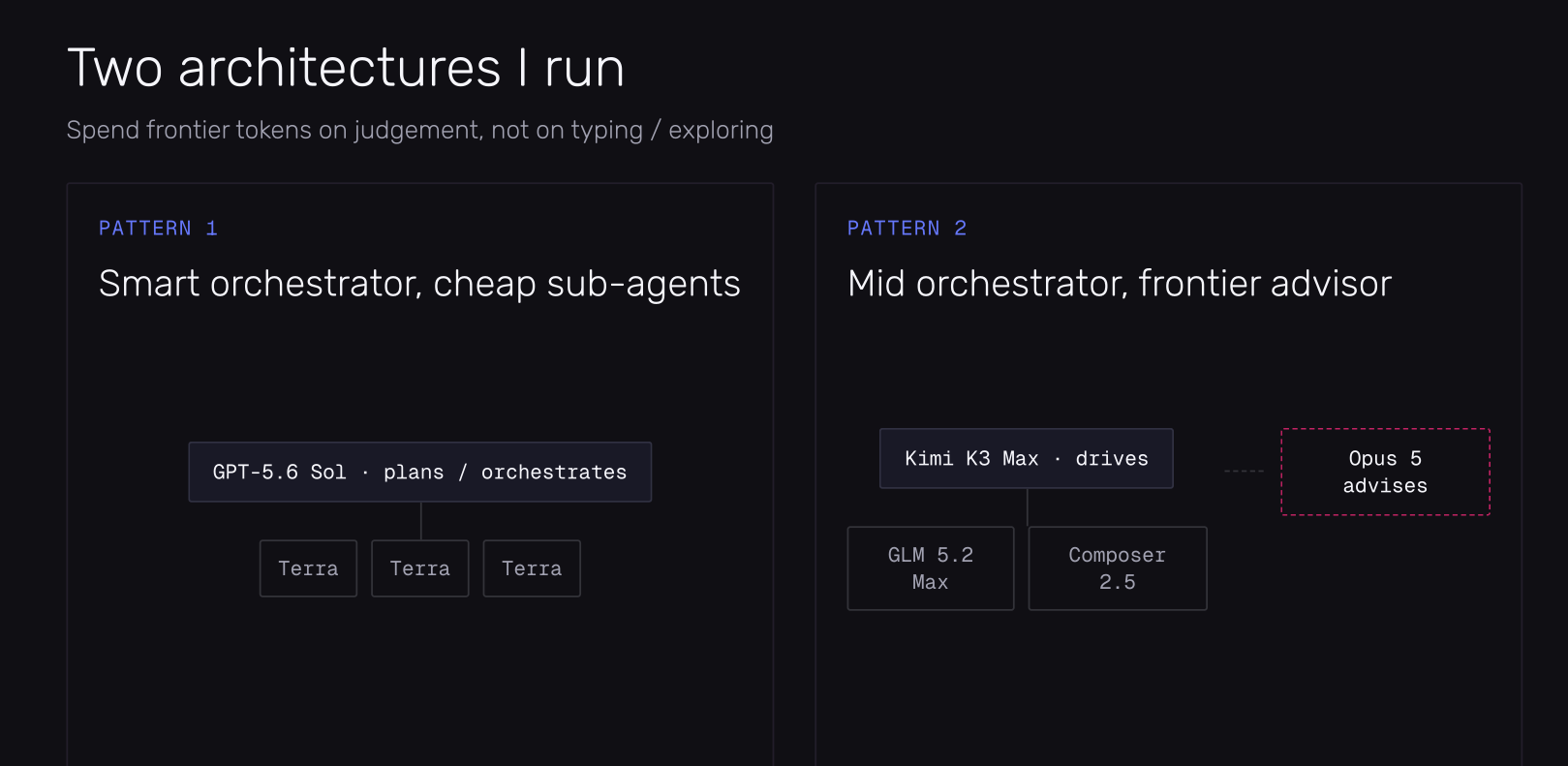
Task: Select 'Mid orchestrator, frontier advisor' title
Action: pos(1120,284)
